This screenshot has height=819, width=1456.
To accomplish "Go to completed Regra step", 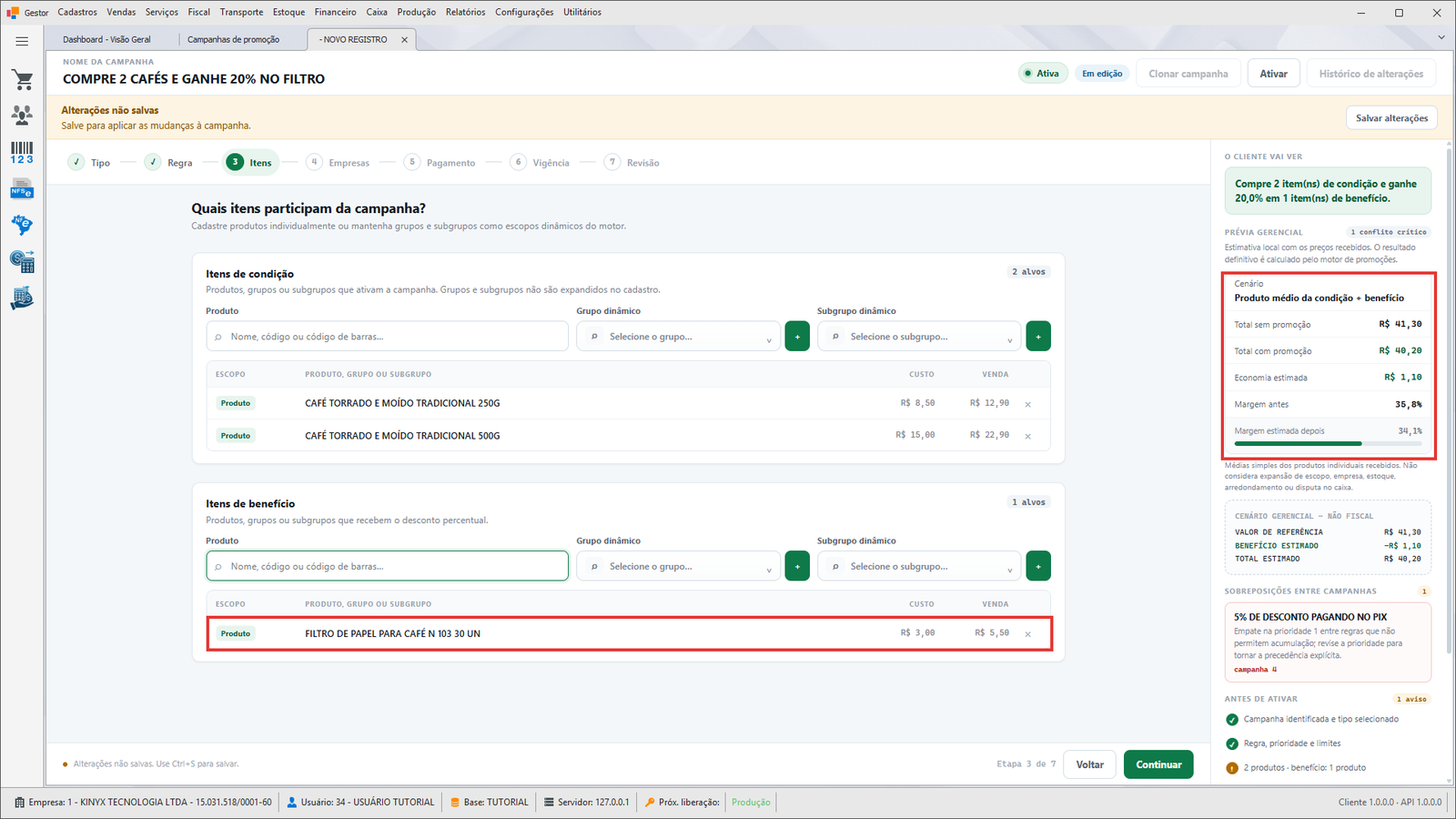I will (x=169, y=163).
